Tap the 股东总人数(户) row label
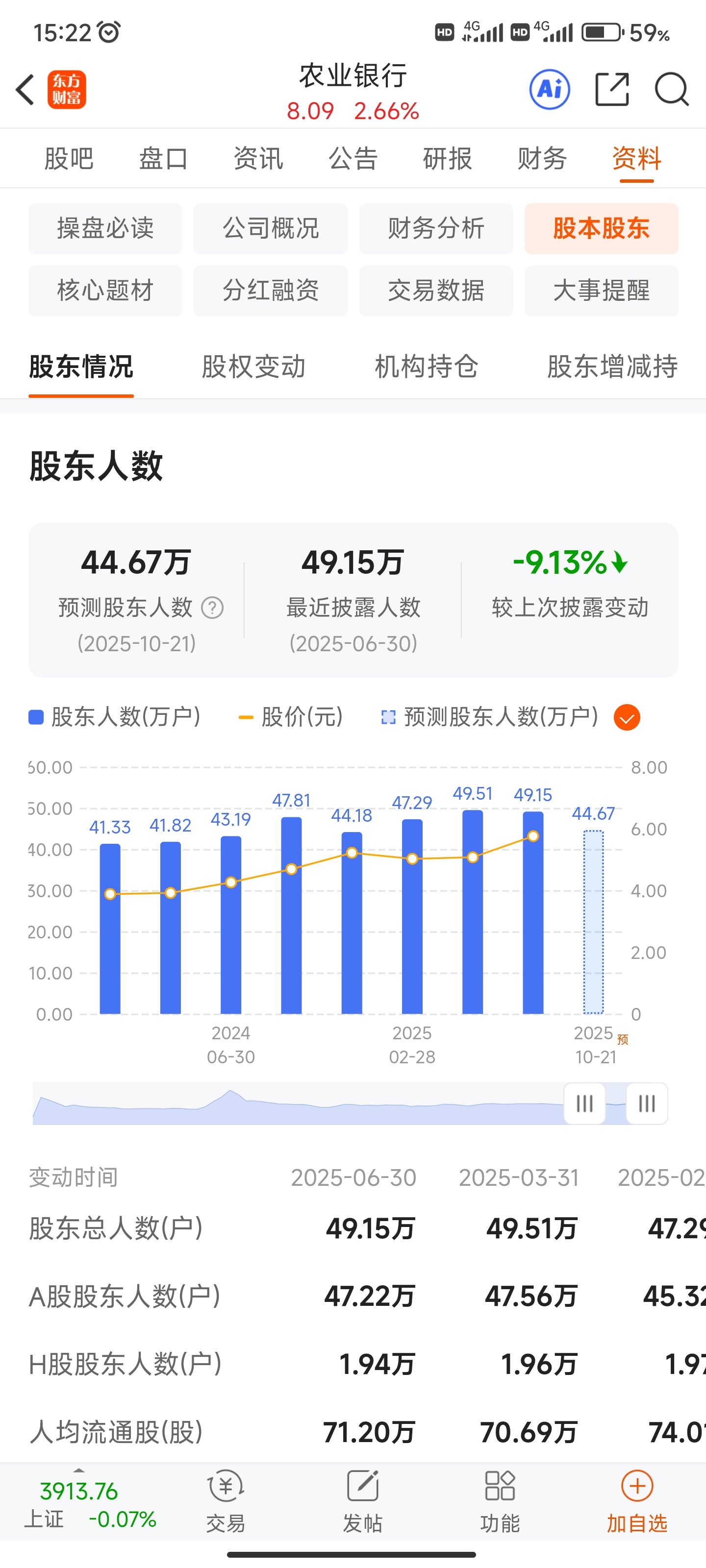Viewport: 706px width, 1568px height. (116, 1228)
